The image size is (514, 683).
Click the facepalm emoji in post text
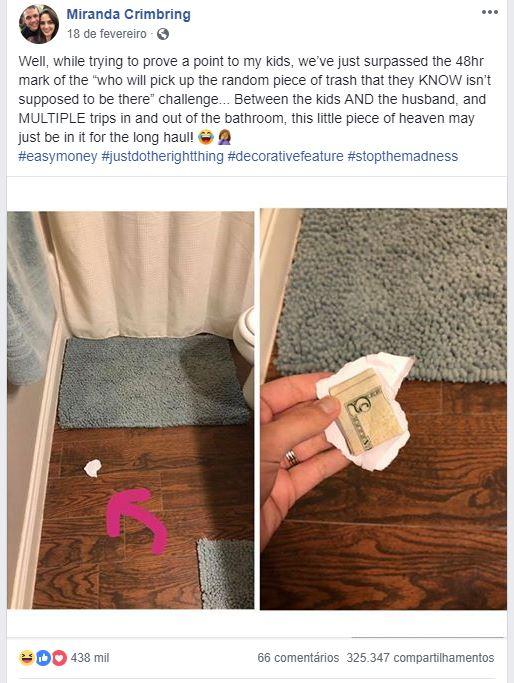point(224,138)
